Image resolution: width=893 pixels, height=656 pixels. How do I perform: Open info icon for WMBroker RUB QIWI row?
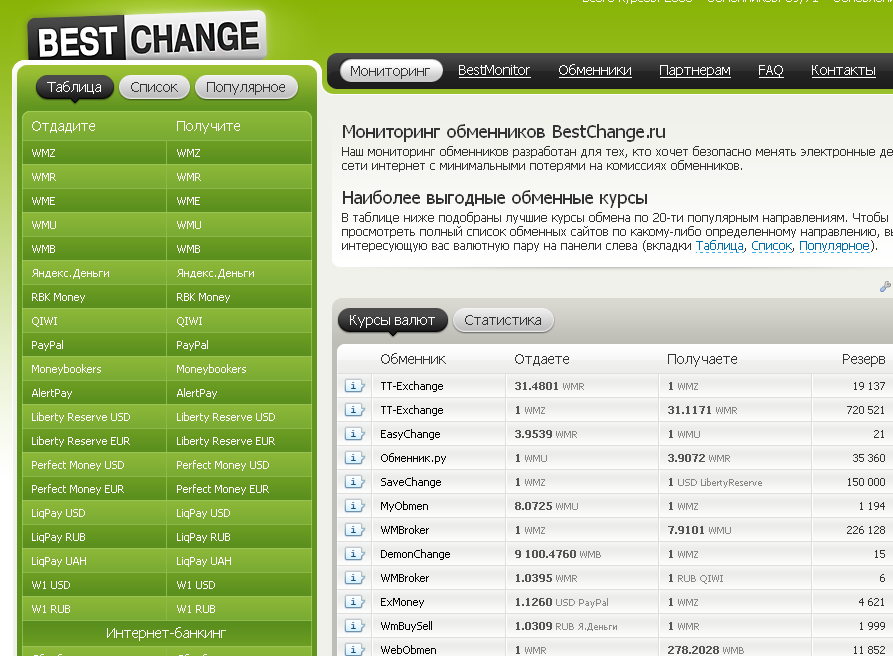coord(354,578)
